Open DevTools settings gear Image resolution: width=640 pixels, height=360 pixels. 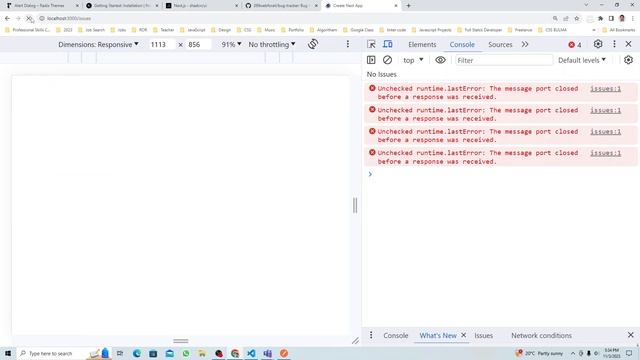point(598,44)
